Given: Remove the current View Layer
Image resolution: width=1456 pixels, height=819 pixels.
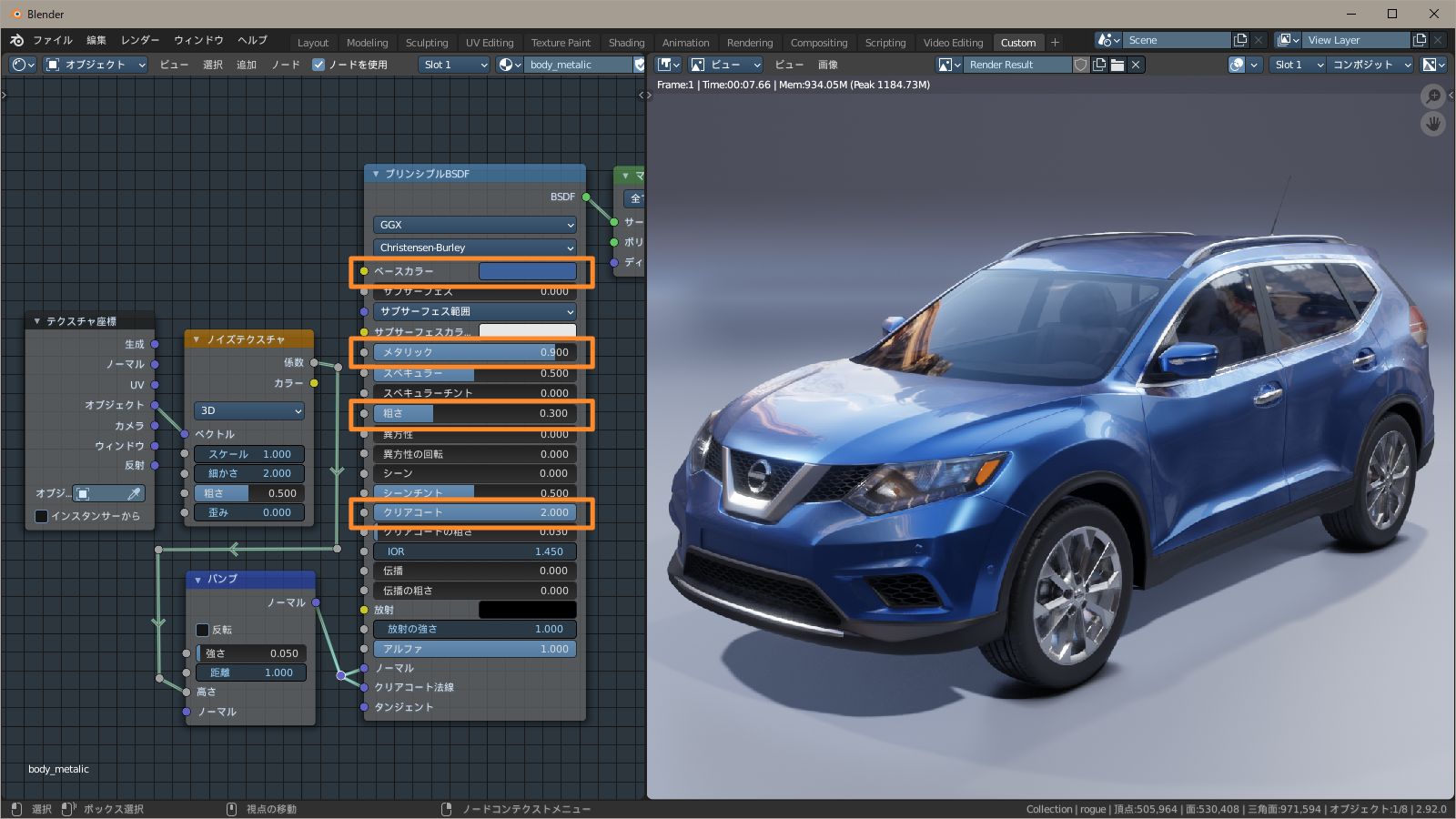Looking at the screenshot, I should [1438, 40].
